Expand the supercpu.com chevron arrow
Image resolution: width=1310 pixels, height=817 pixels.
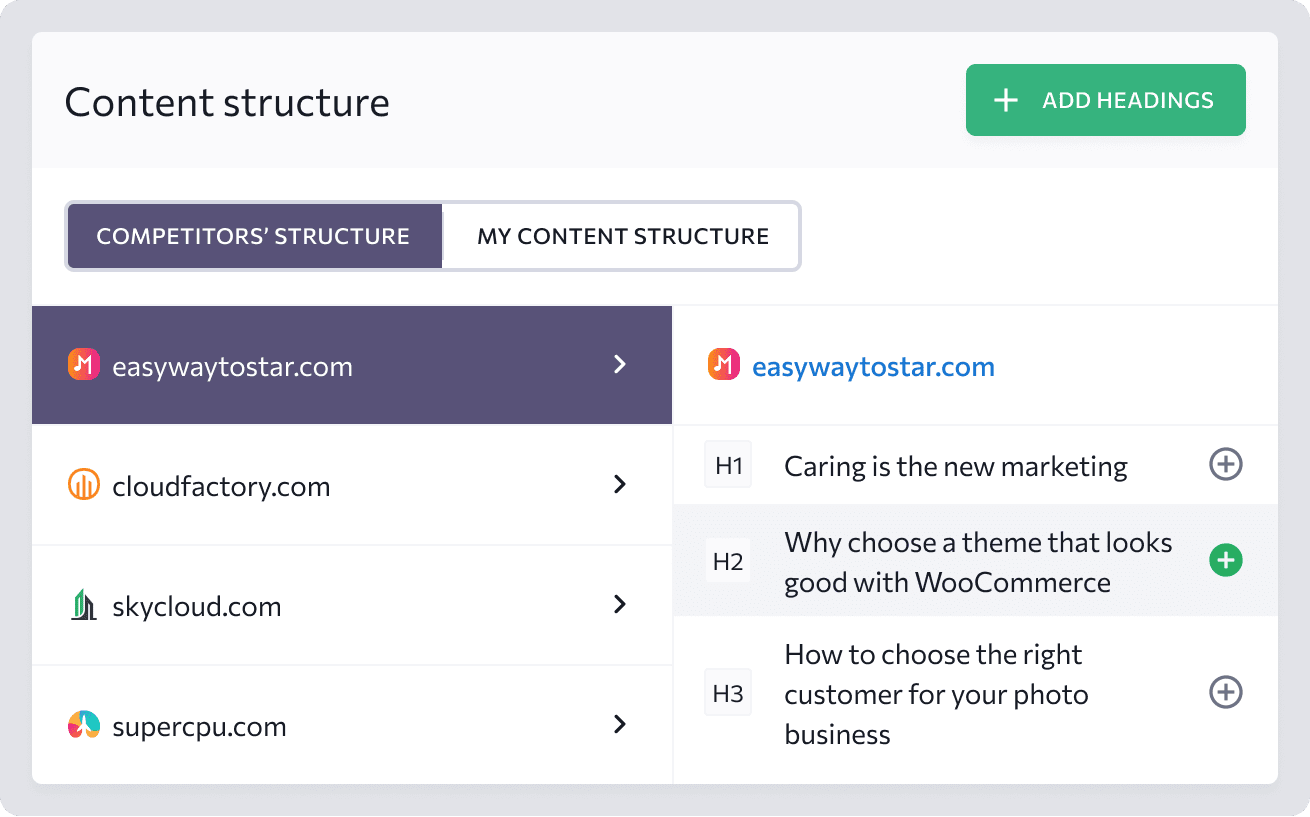pyautogui.click(x=620, y=725)
